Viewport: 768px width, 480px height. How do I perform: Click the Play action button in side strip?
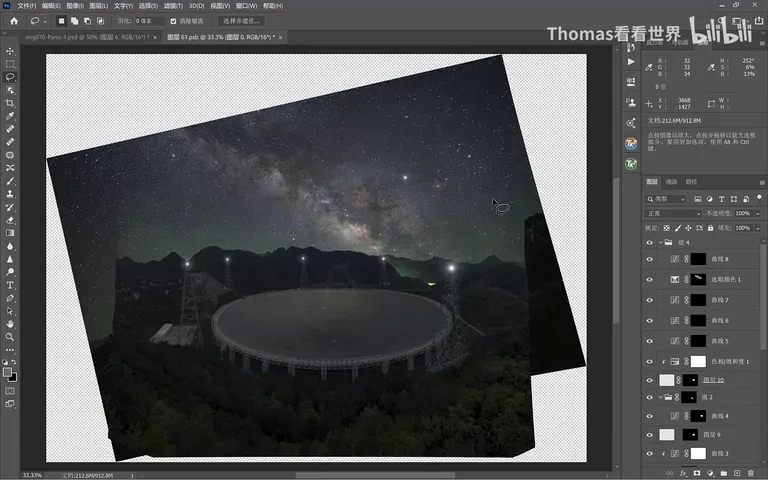click(x=631, y=62)
